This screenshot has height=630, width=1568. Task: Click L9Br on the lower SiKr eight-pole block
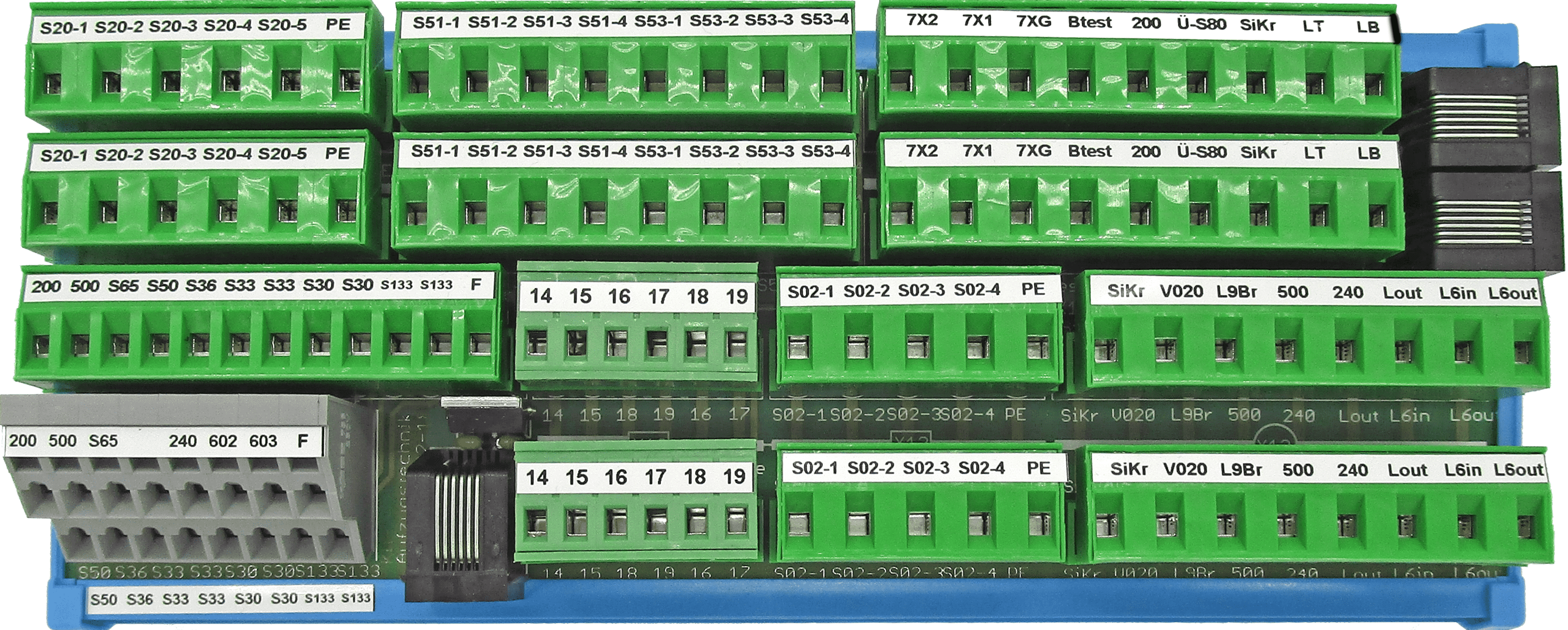point(1241,470)
